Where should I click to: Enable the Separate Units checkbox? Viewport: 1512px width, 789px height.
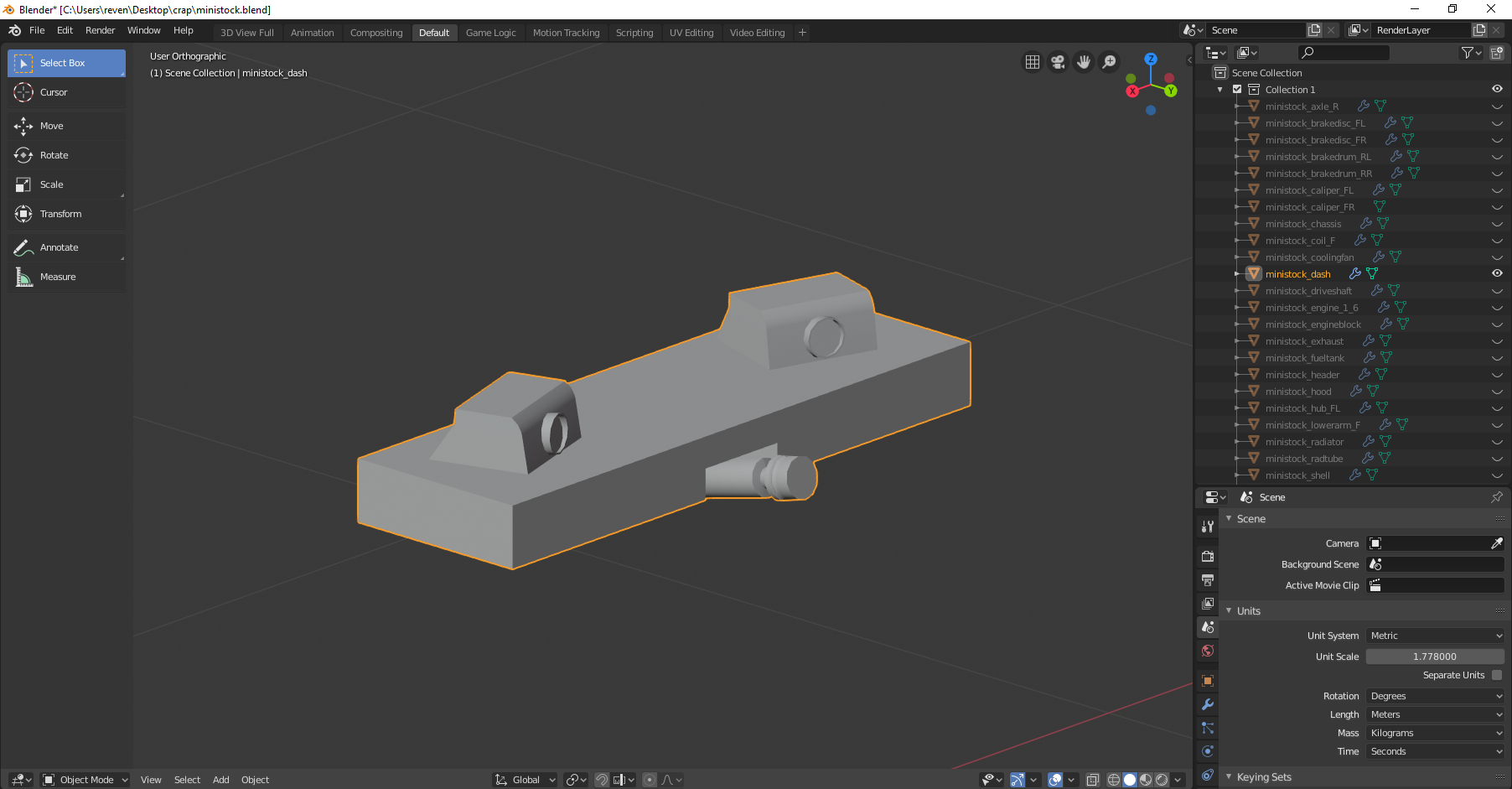click(x=1497, y=675)
